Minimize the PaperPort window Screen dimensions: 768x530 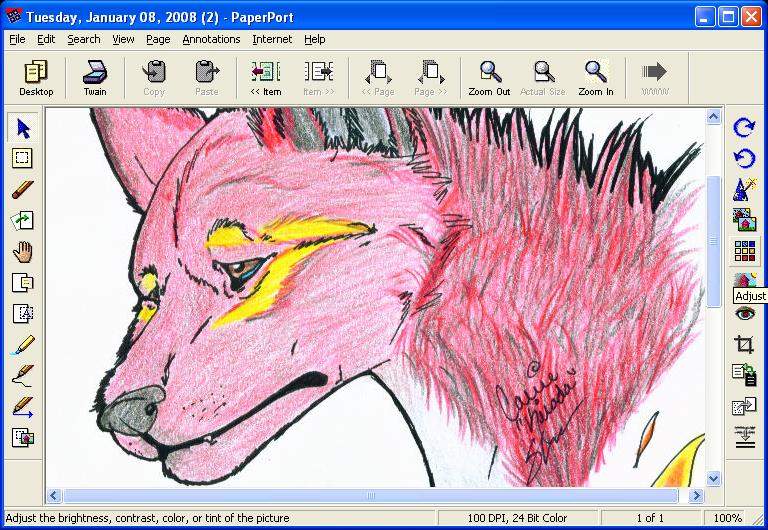[704, 17]
